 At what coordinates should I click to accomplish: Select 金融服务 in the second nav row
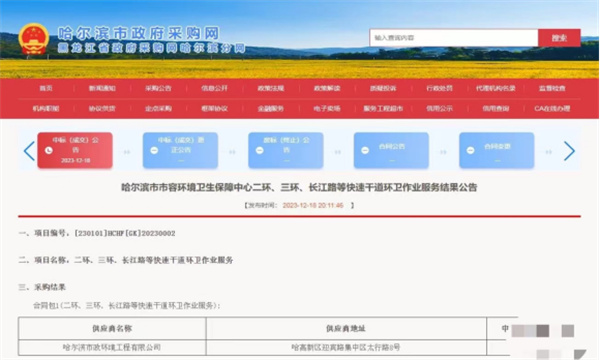pyautogui.click(x=271, y=109)
